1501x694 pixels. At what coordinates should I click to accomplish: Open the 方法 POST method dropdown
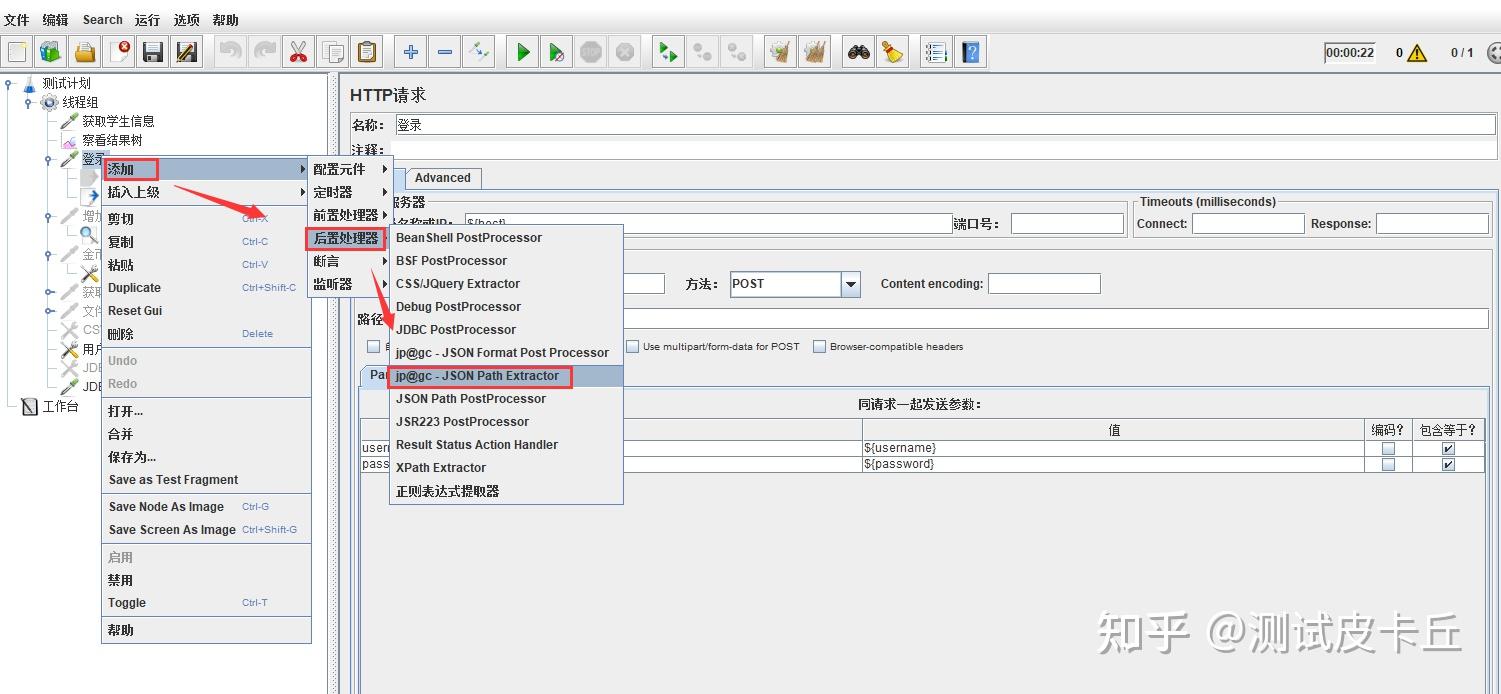click(851, 284)
